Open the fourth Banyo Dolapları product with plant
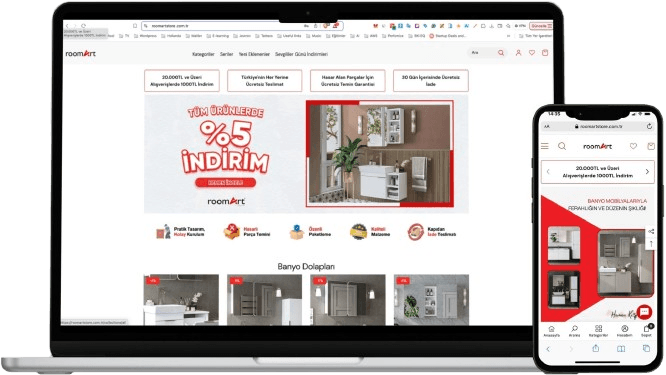Screen dimensions: 666x375 click(x=431, y=300)
